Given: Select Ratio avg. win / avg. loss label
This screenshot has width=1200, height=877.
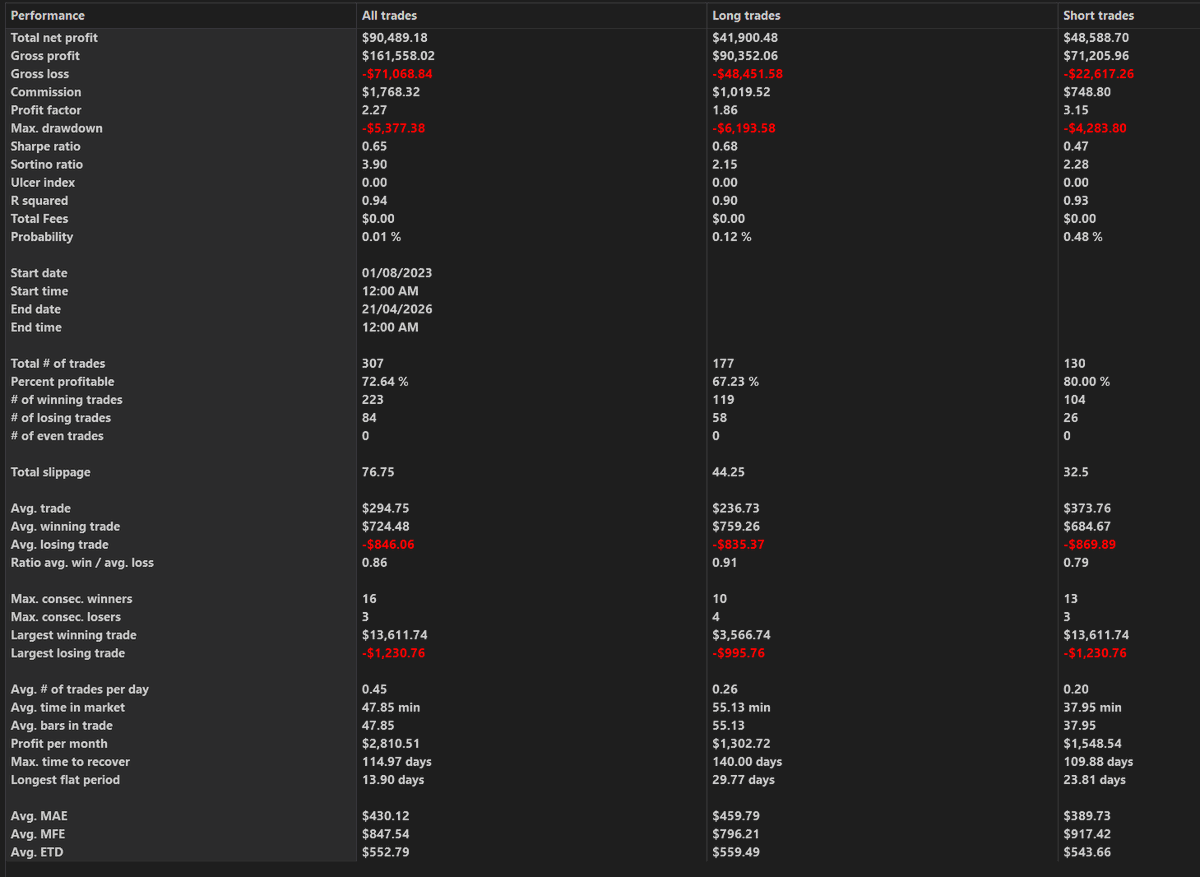Looking at the screenshot, I should tap(82, 563).
